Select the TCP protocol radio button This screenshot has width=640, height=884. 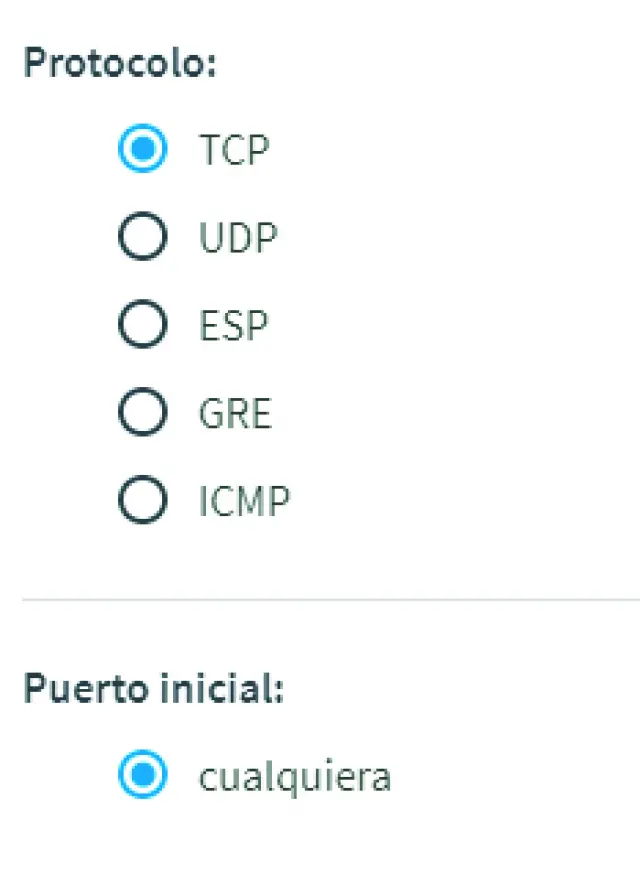[x=142, y=150]
